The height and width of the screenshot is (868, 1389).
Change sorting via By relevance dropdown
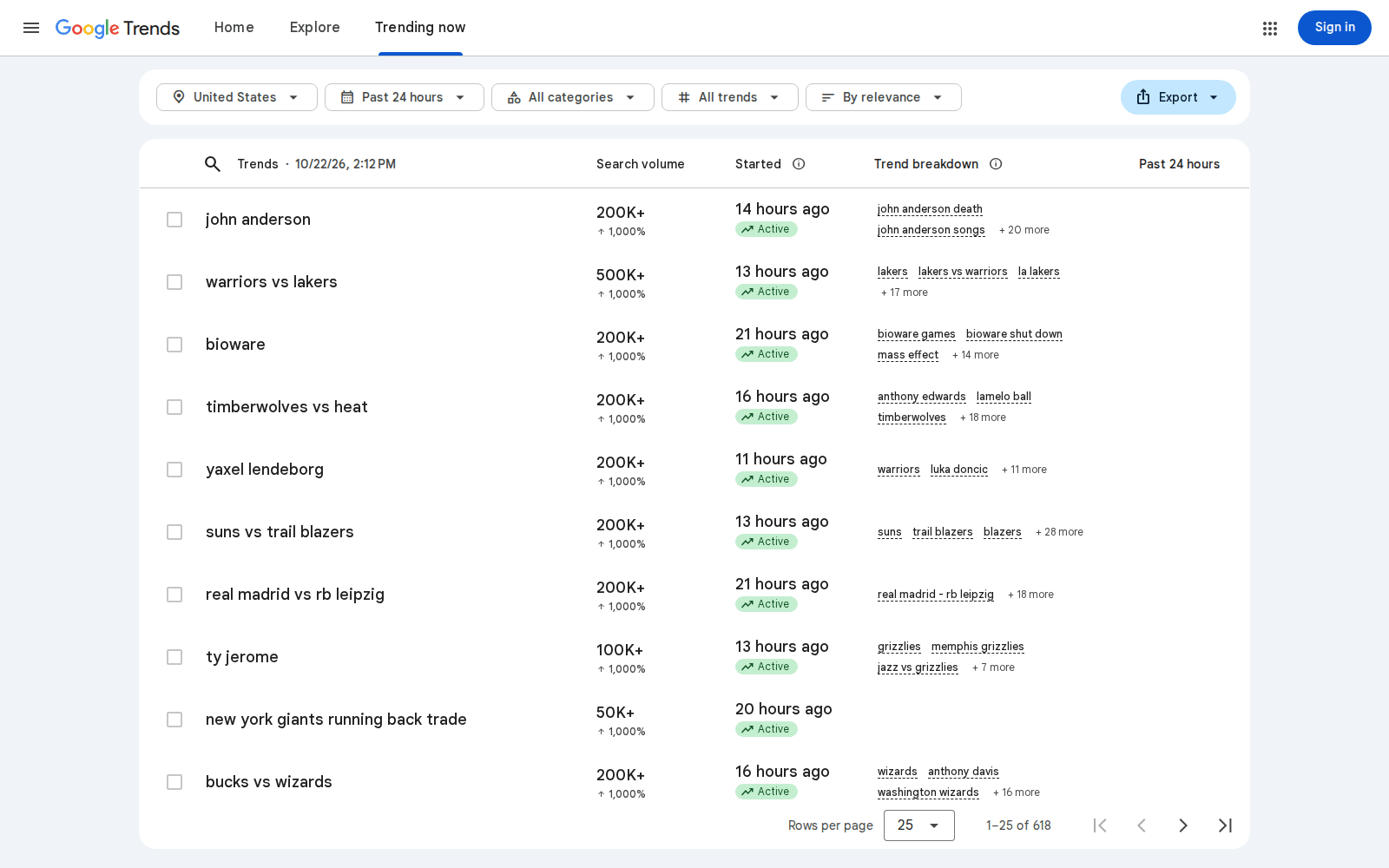point(884,97)
